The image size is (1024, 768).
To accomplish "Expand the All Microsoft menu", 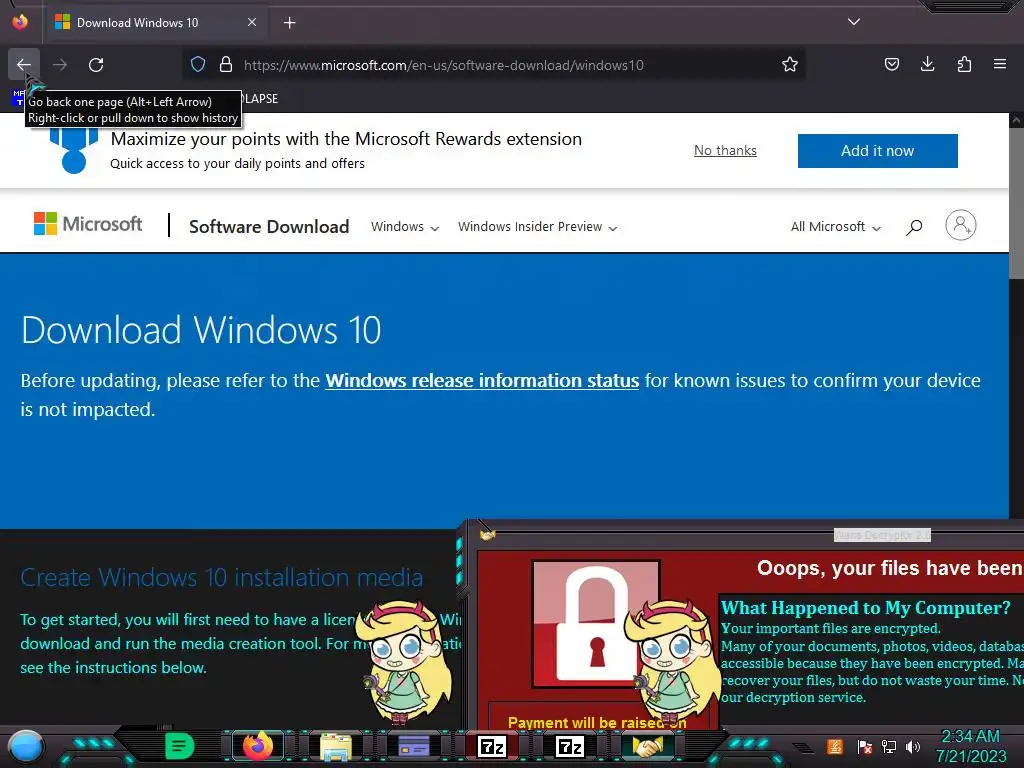I will tap(835, 227).
